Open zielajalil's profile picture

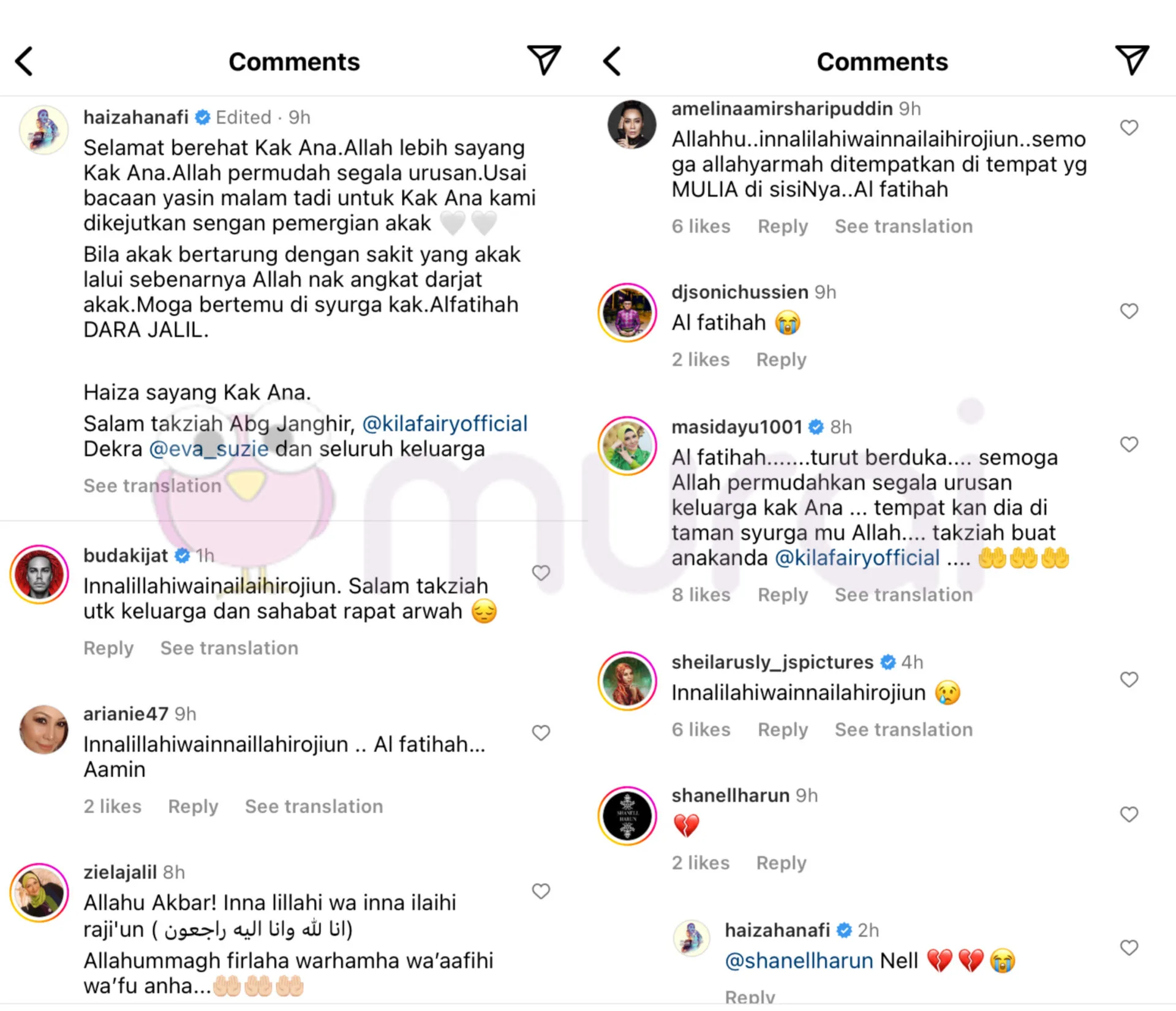coord(39,893)
